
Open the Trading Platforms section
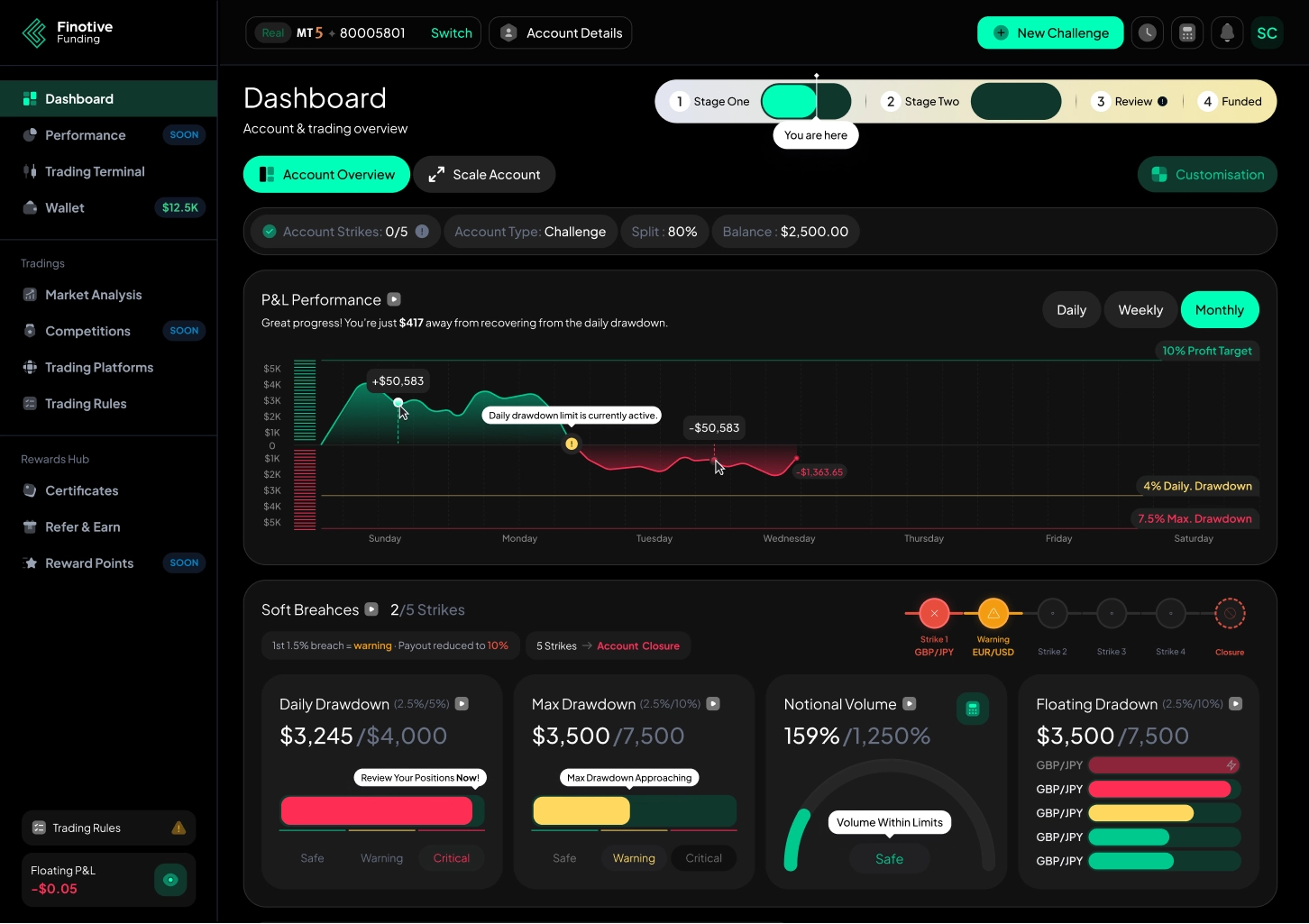tap(99, 367)
